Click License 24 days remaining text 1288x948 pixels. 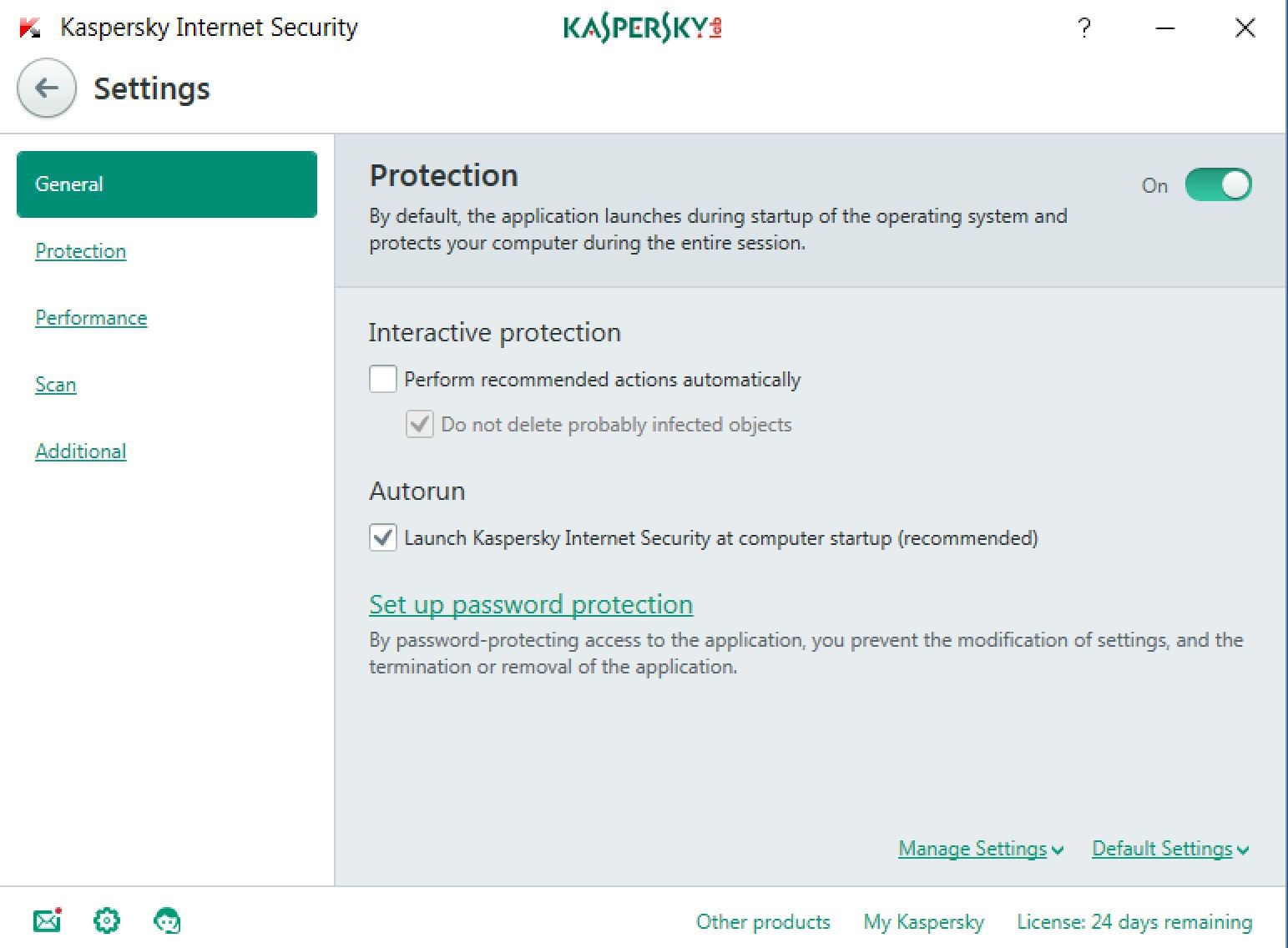pyautogui.click(x=1134, y=922)
